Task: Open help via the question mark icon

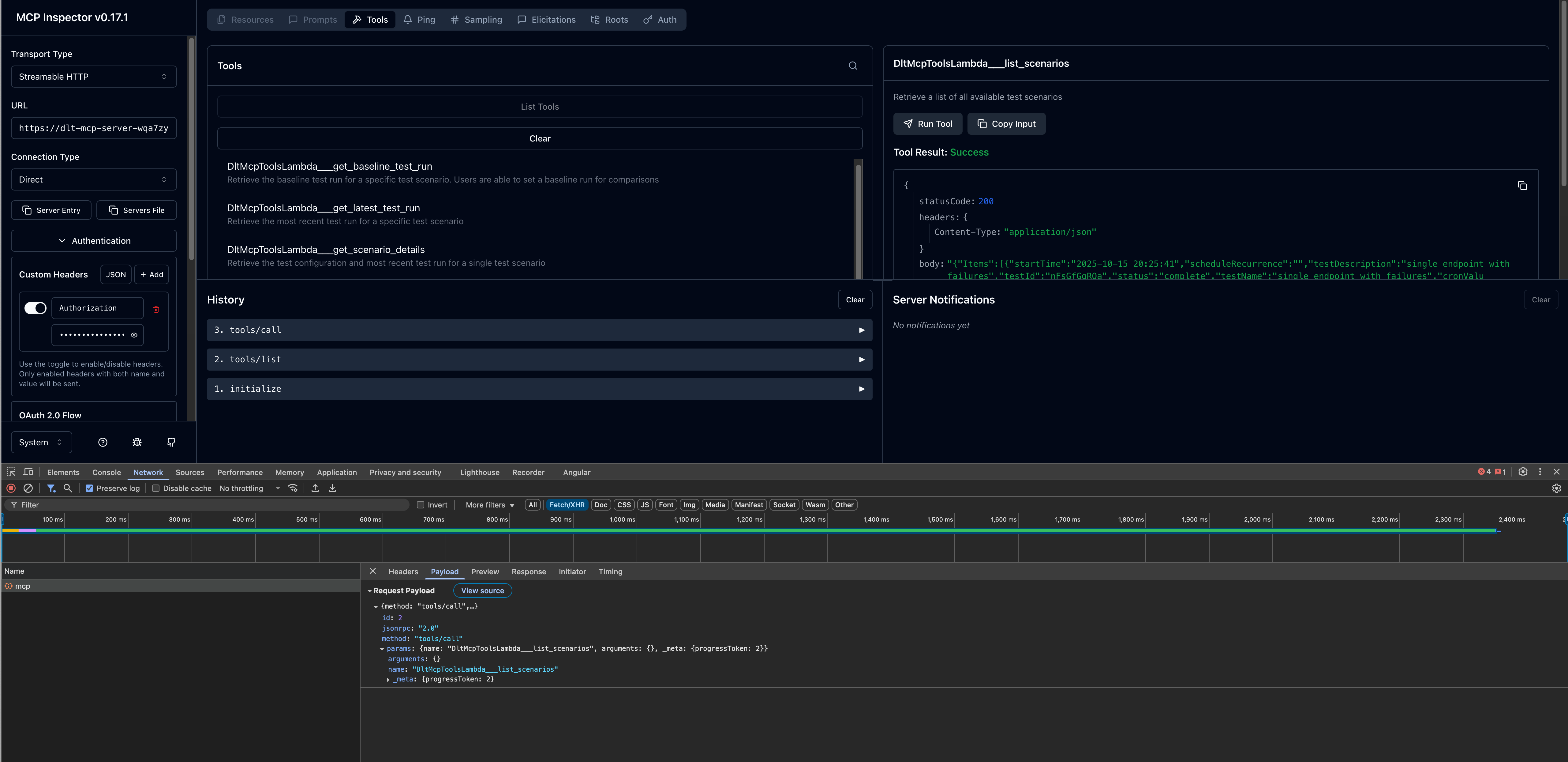Action: click(x=103, y=442)
